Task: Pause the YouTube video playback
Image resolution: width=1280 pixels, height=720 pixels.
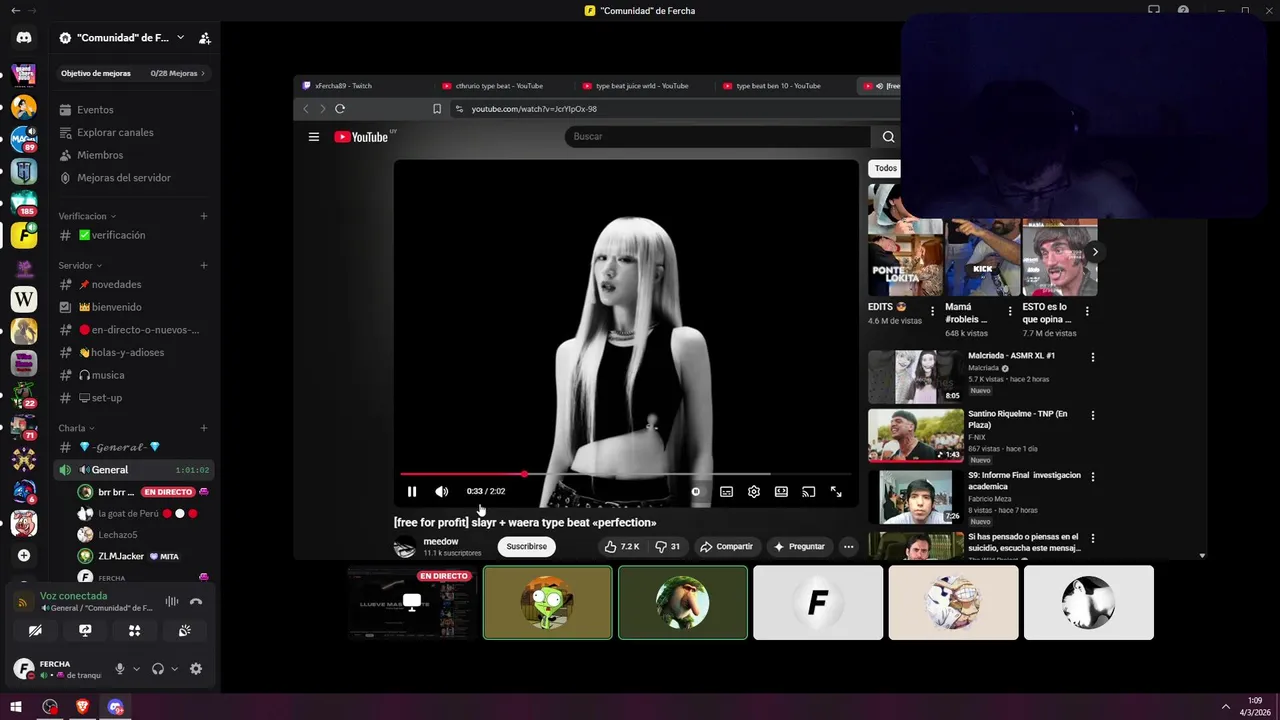Action: [412, 492]
